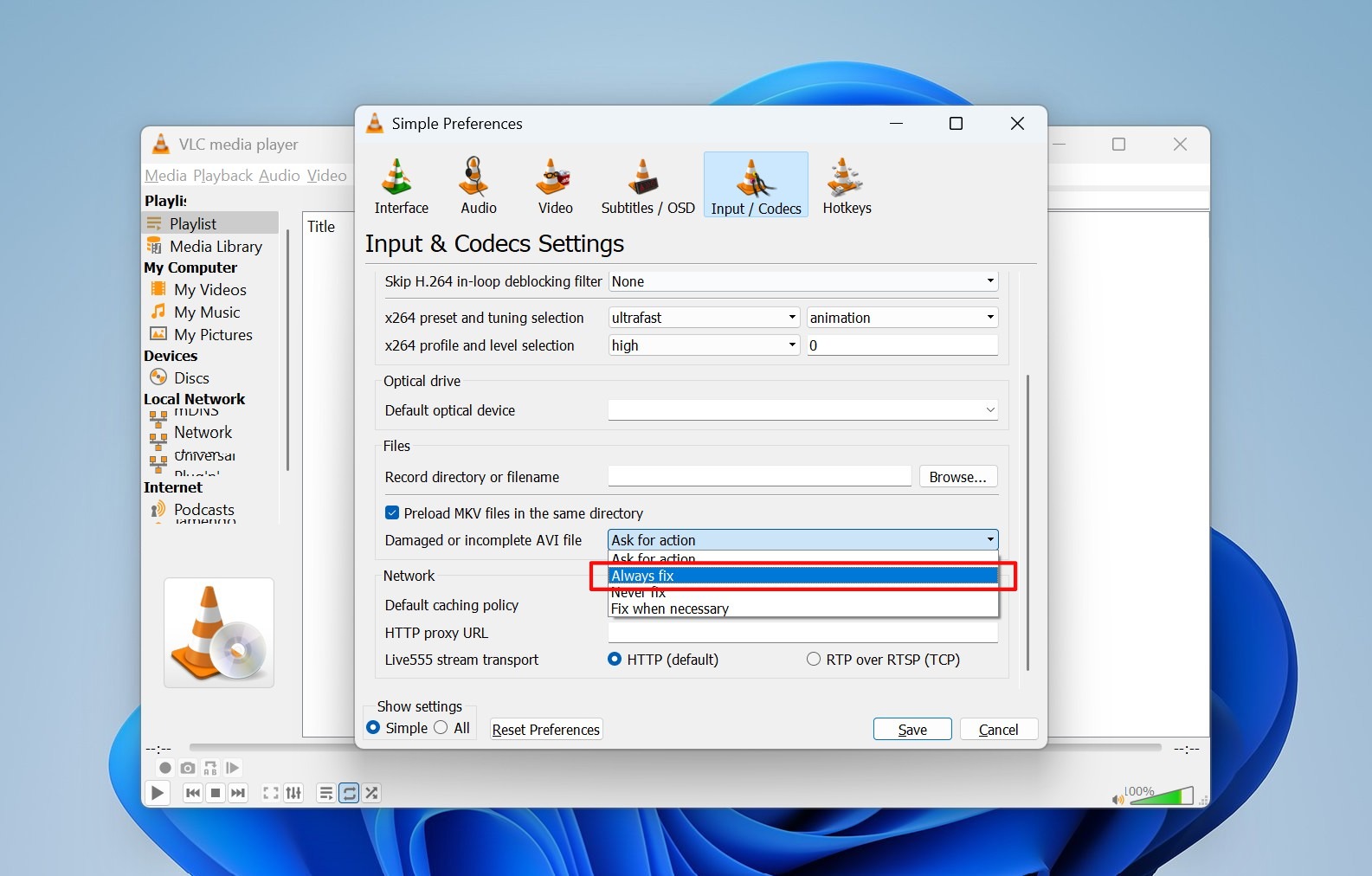This screenshot has width=1372, height=876.
Task: Click the Title column header
Action: click(x=321, y=226)
